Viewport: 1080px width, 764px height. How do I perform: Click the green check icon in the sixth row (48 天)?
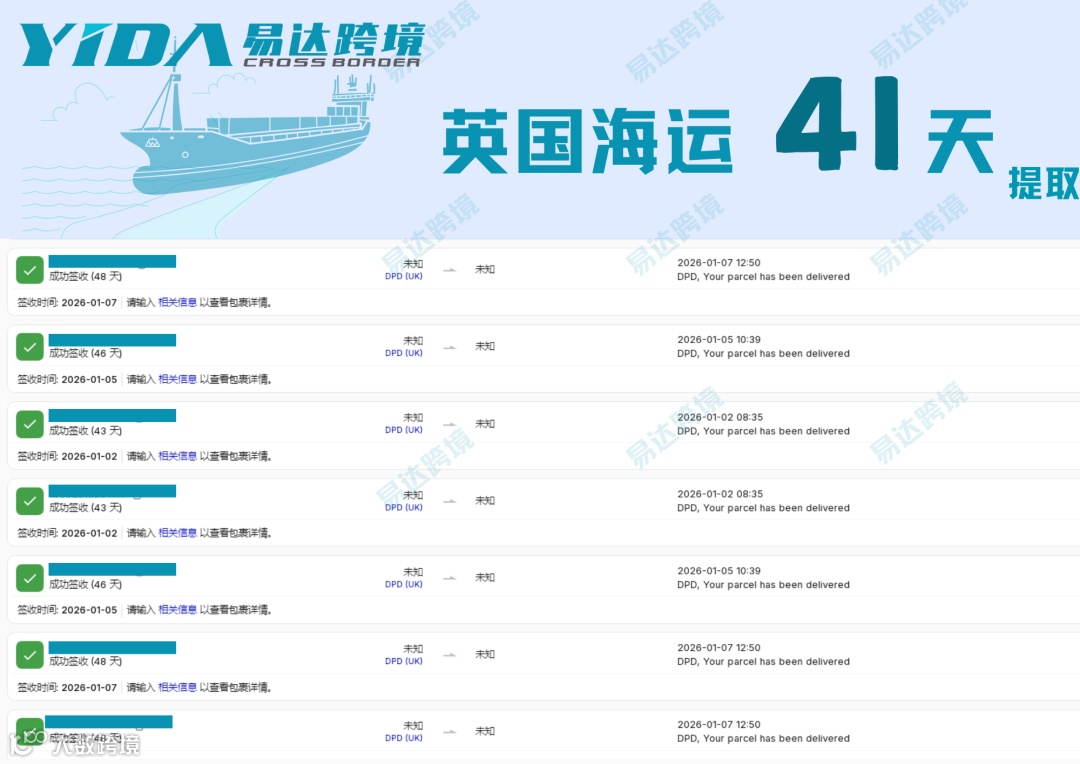[x=30, y=655]
